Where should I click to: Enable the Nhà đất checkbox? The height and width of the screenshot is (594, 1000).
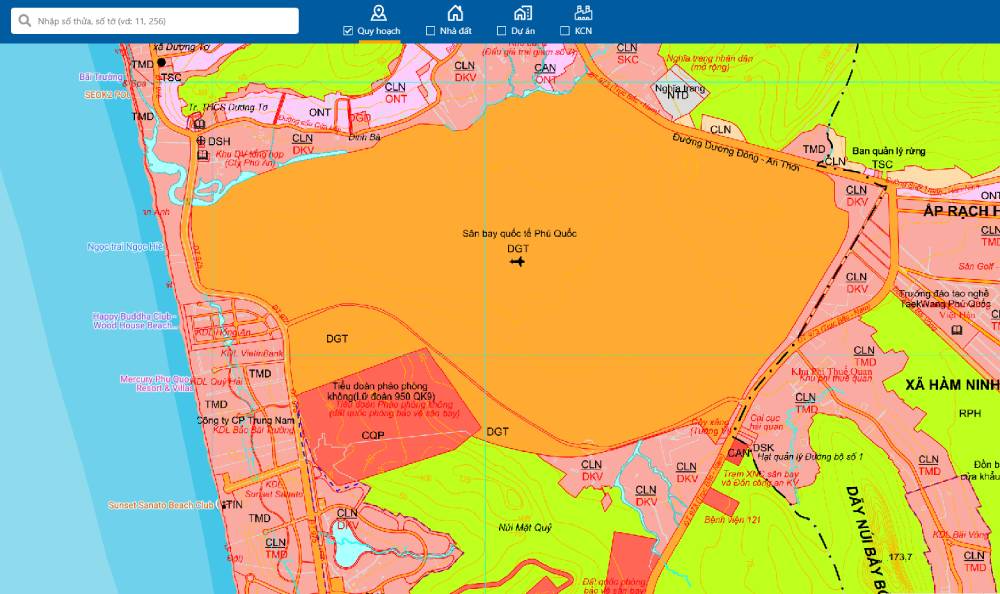tap(430, 31)
